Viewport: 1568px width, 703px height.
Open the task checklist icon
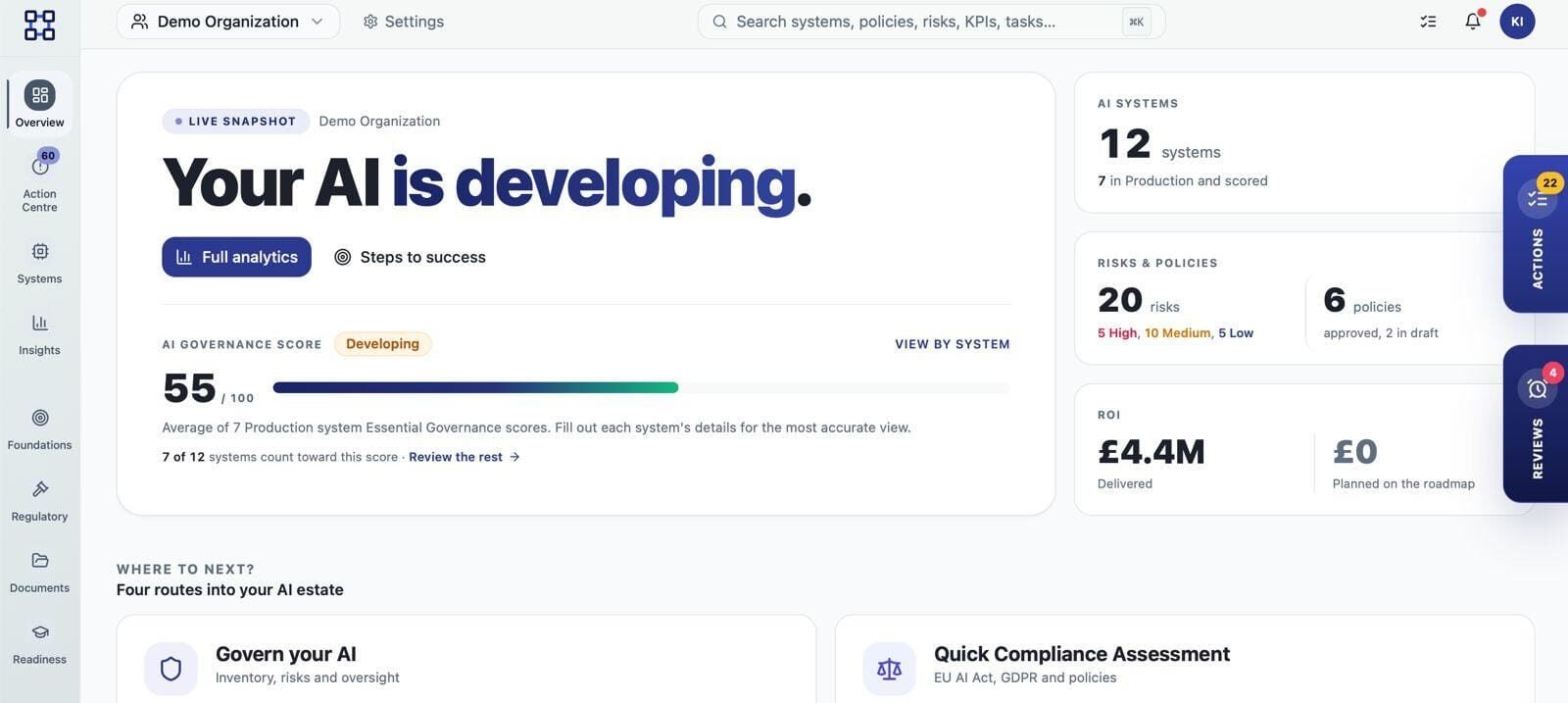coord(1428,22)
